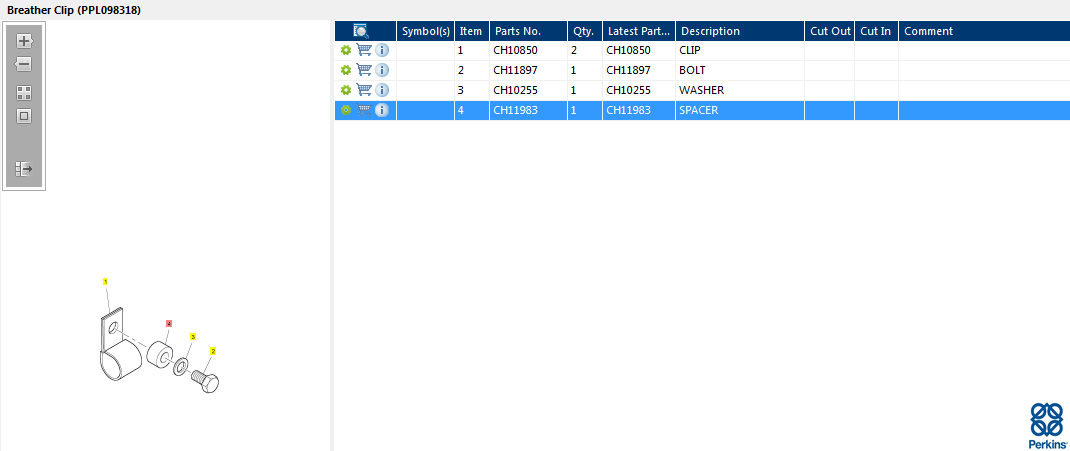The width and height of the screenshot is (1070, 451).
Task: Select callout 3 near the washer
Action: coord(193,336)
